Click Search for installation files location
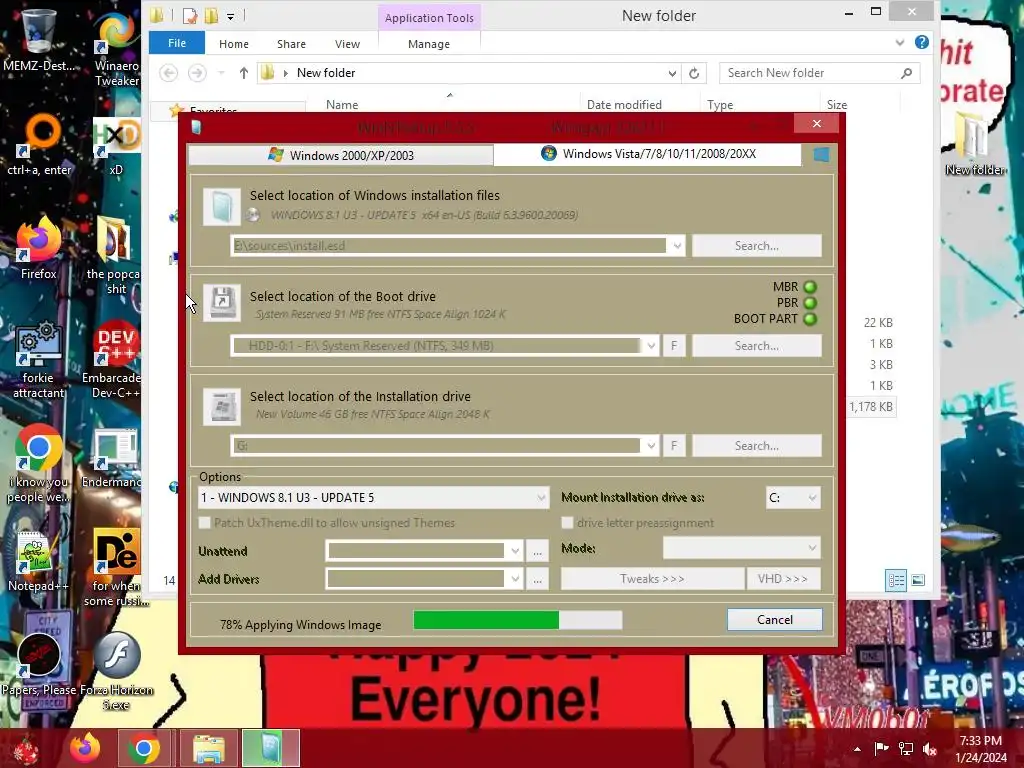The height and width of the screenshot is (768, 1024). tap(756, 246)
